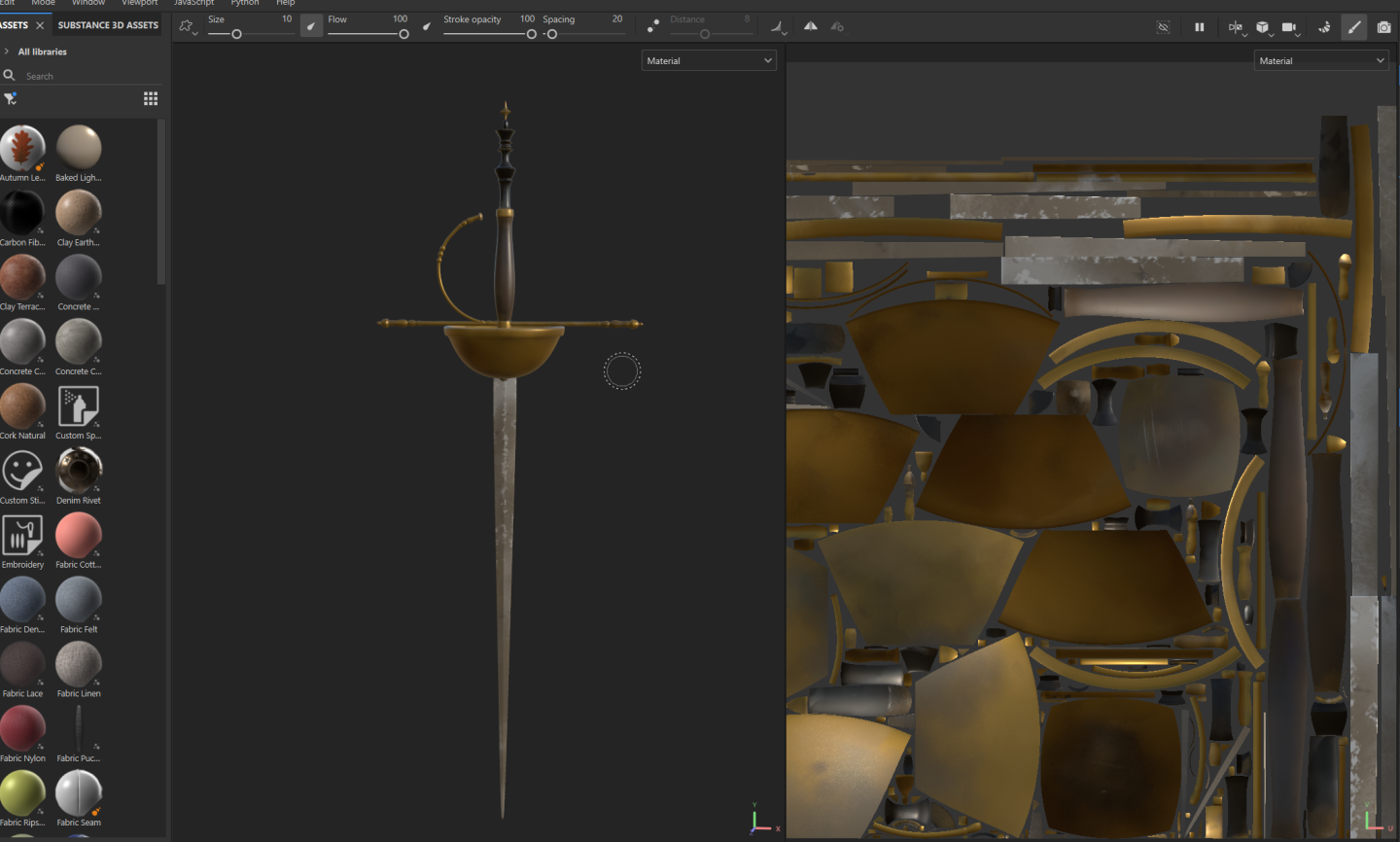Click the 2D view axis gizmo

1378,819
